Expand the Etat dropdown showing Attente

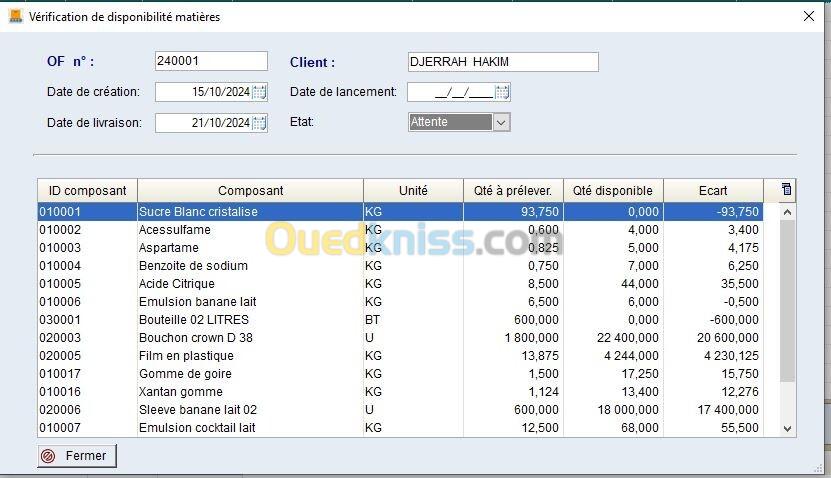coord(501,122)
